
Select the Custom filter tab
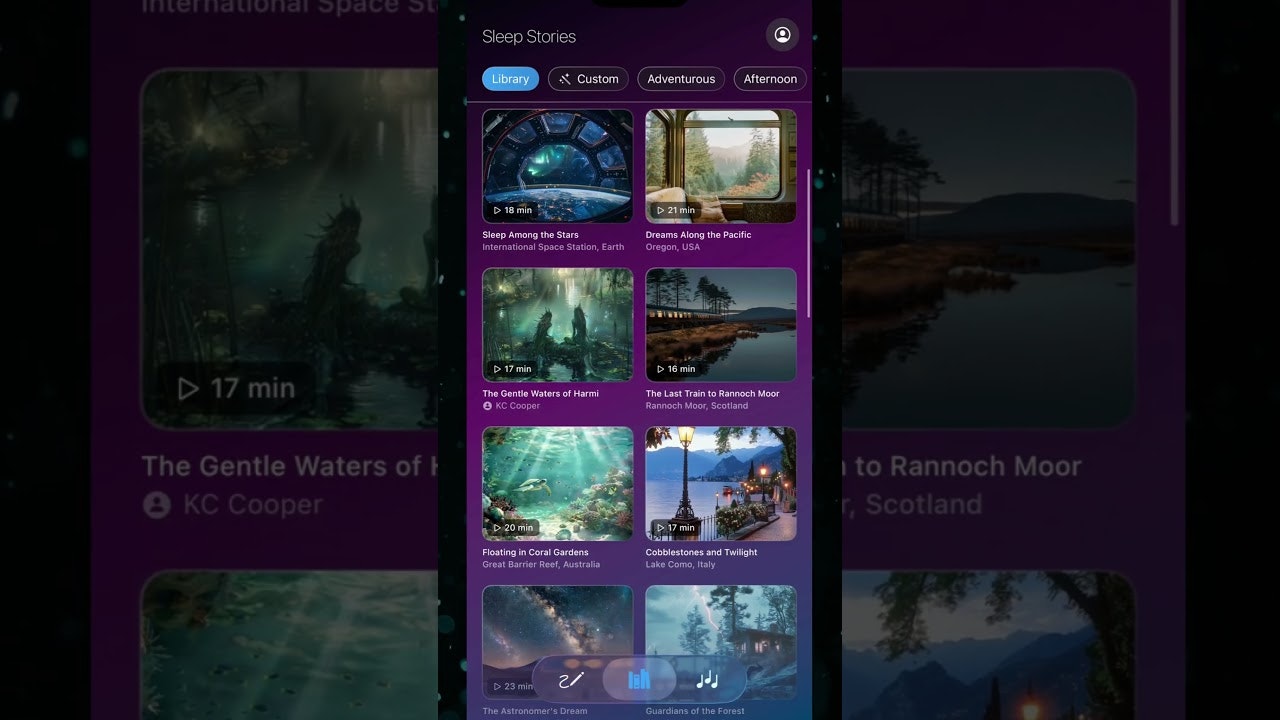click(588, 79)
